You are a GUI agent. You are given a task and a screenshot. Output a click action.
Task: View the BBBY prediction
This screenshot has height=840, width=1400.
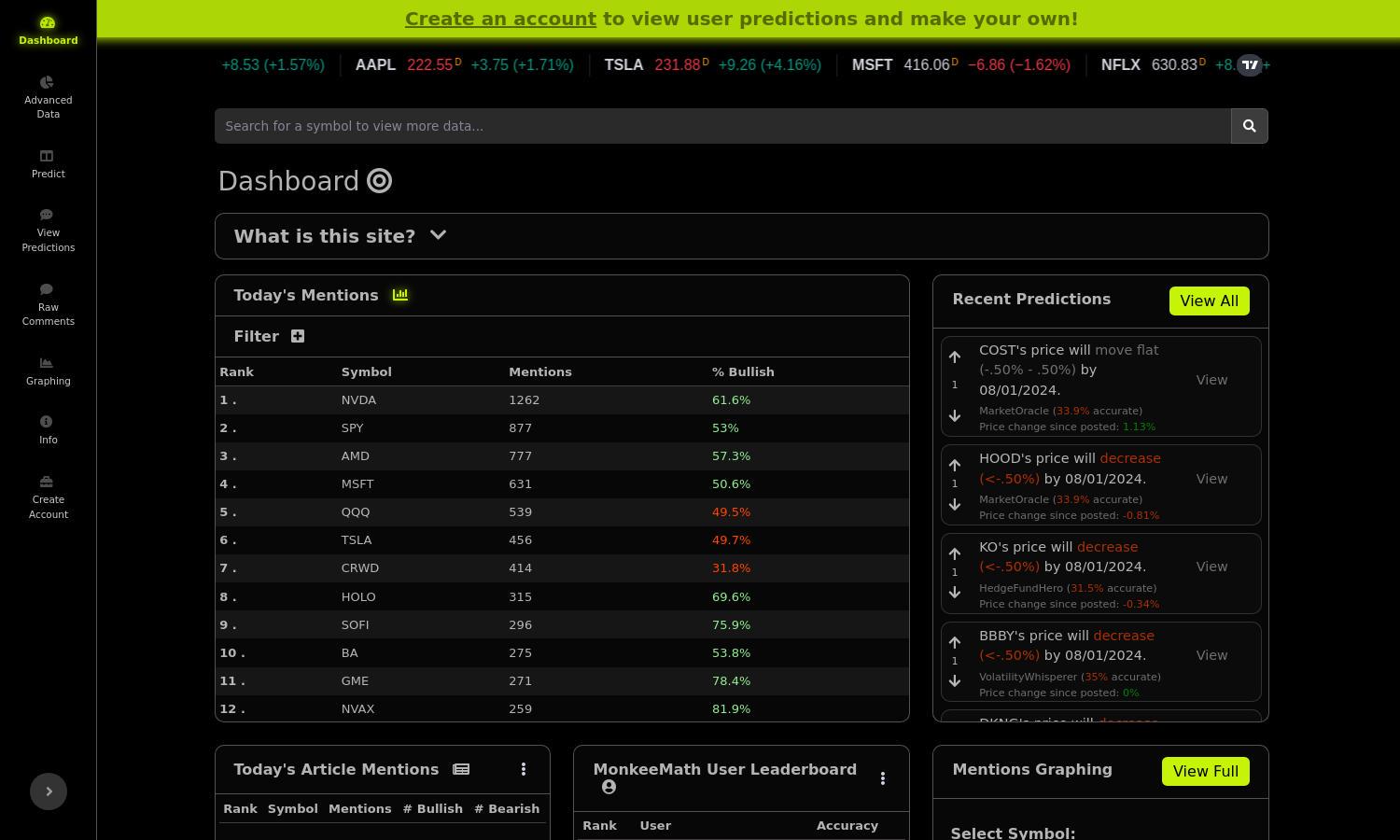[x=1211, y=655]
